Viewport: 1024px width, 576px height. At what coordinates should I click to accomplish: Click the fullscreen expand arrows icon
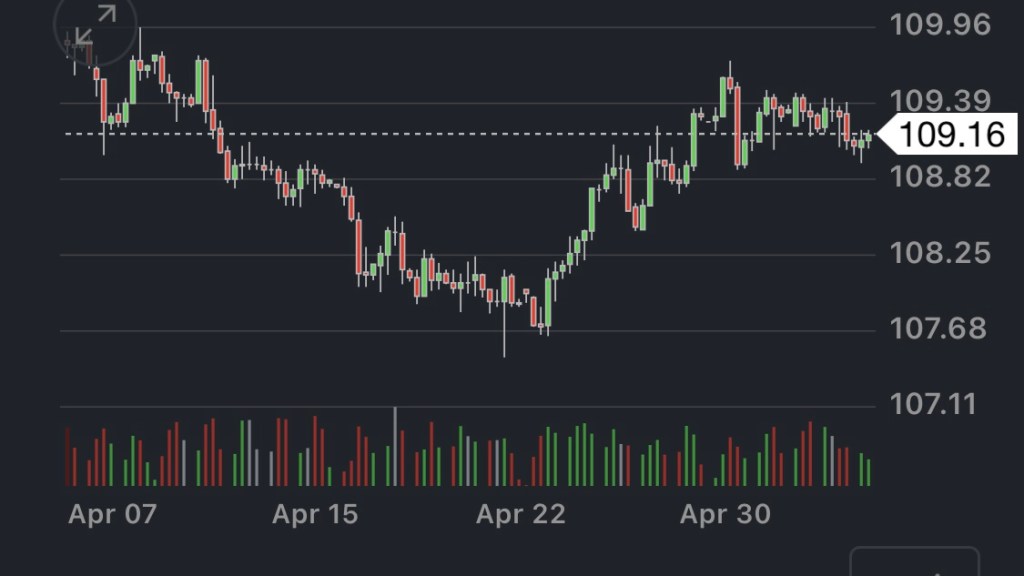pos(95,28)
